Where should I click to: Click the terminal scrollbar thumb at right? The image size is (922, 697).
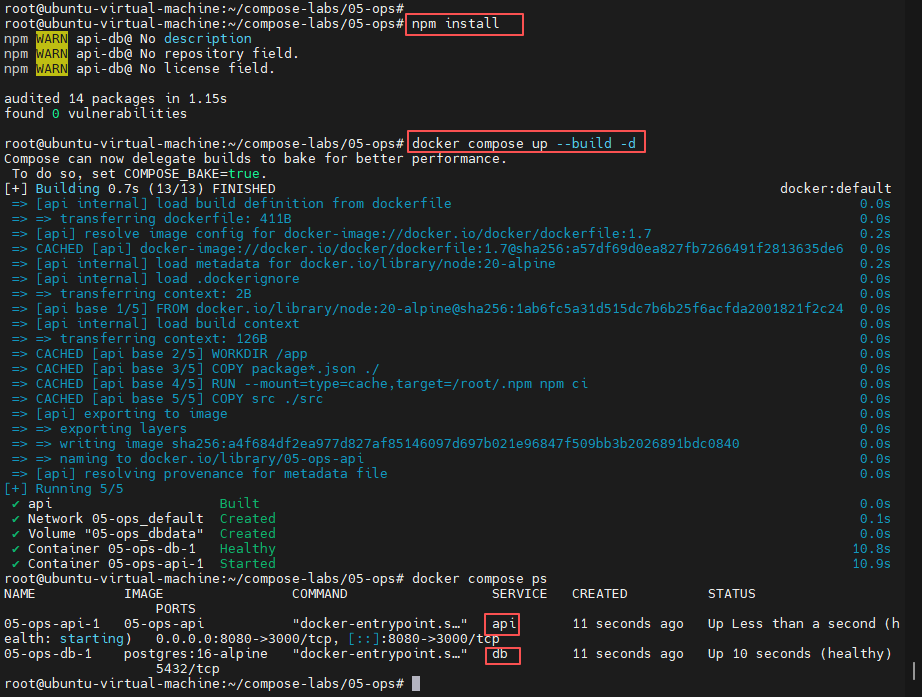[x=913, y=671]
